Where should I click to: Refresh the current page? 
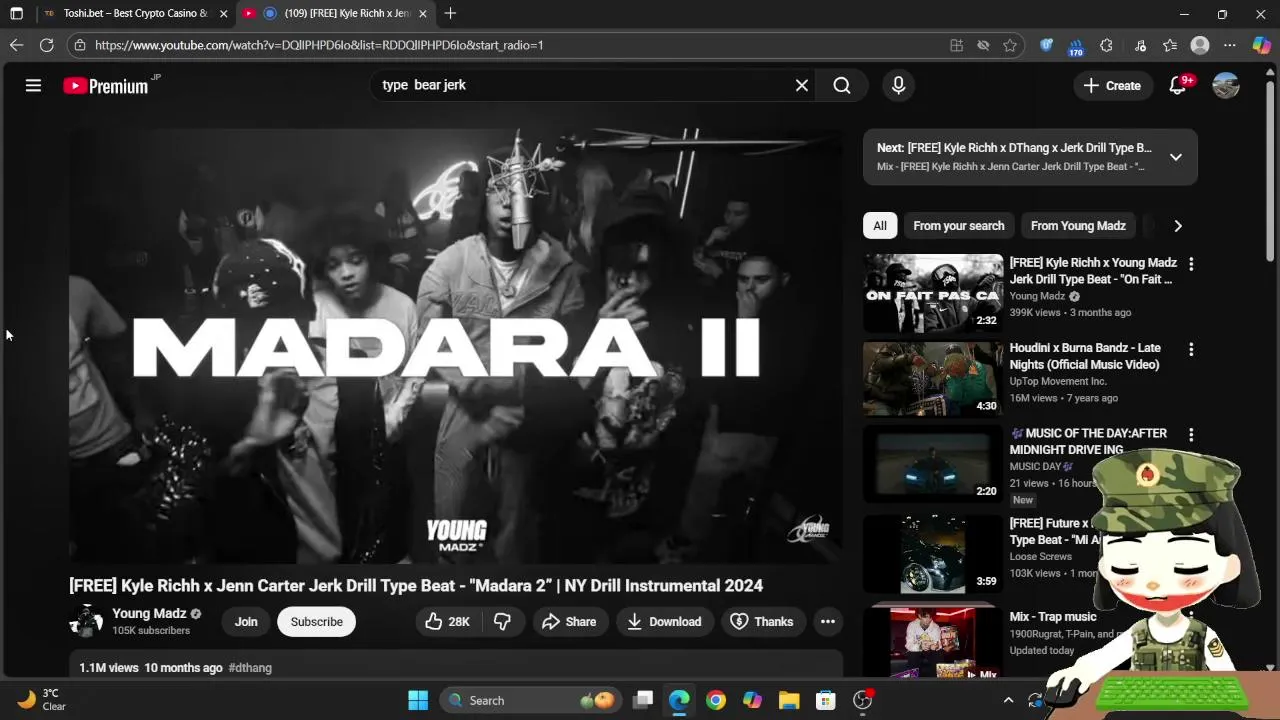pos(46,45)
